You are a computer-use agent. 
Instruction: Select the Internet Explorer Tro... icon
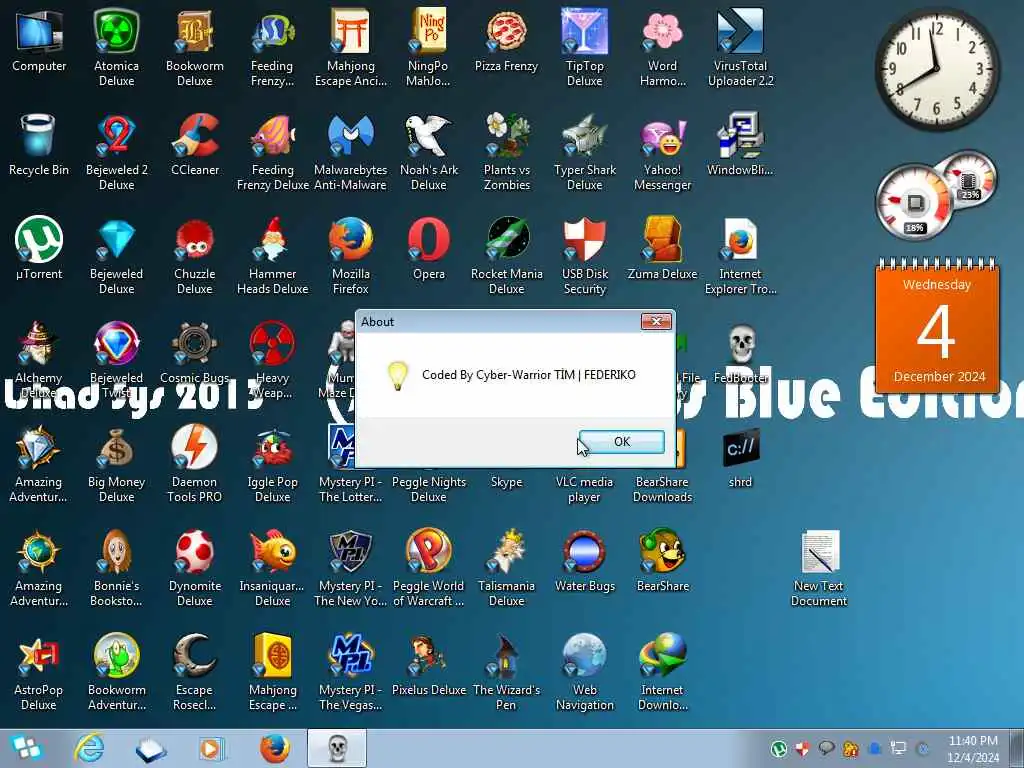click(741, 256)
